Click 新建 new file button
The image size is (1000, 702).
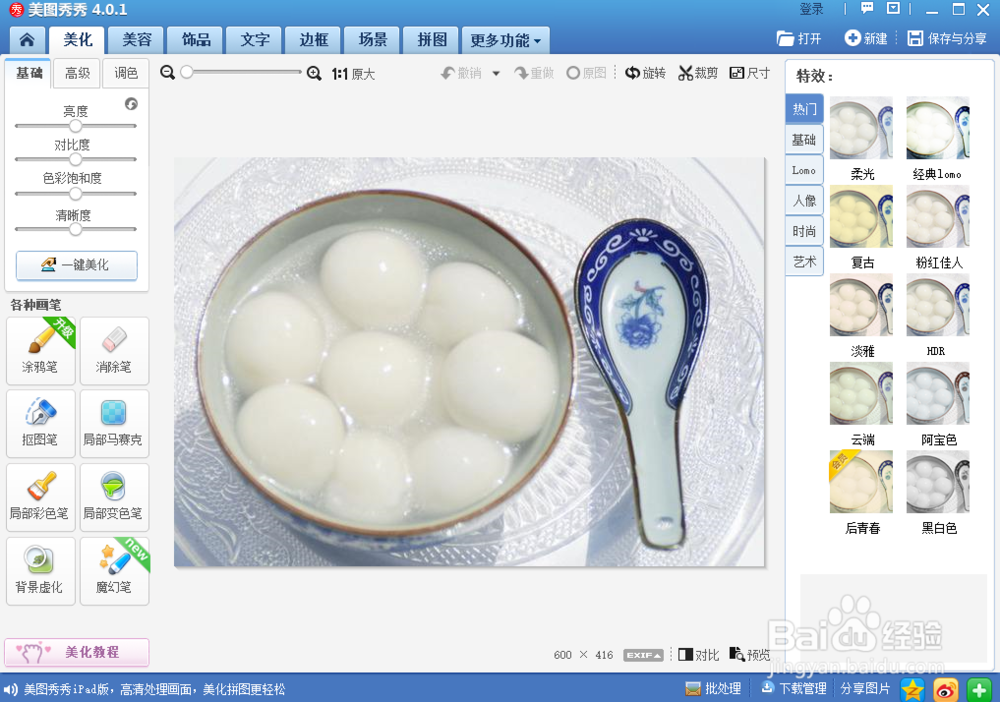[866, 39]
